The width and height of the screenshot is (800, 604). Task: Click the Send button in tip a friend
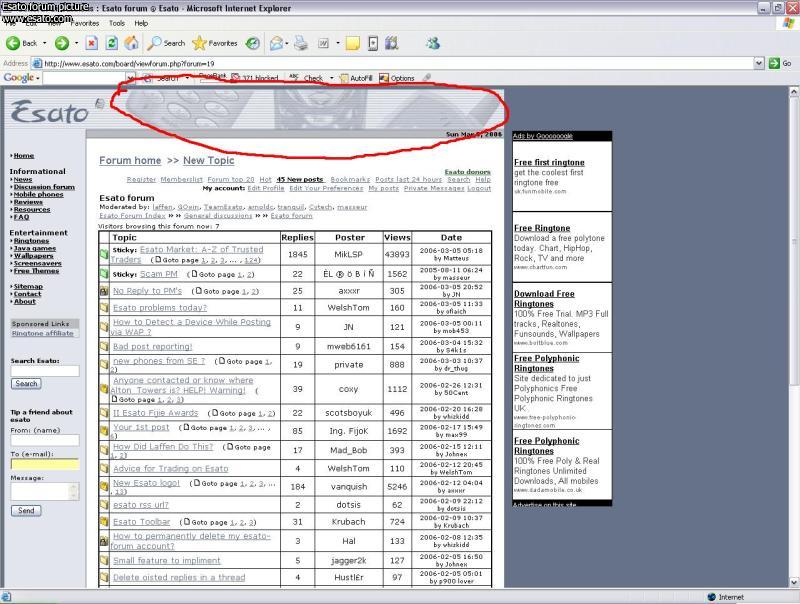click(26, 511)
